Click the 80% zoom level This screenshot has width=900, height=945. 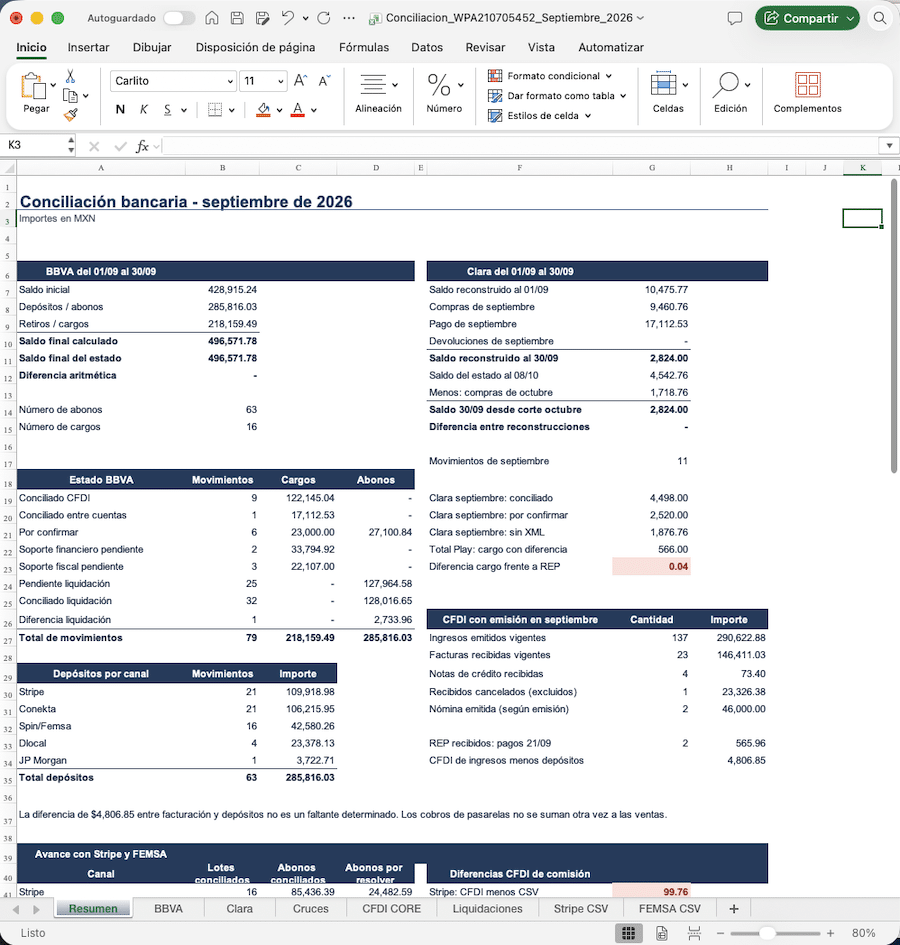click(x=864, y=933)
